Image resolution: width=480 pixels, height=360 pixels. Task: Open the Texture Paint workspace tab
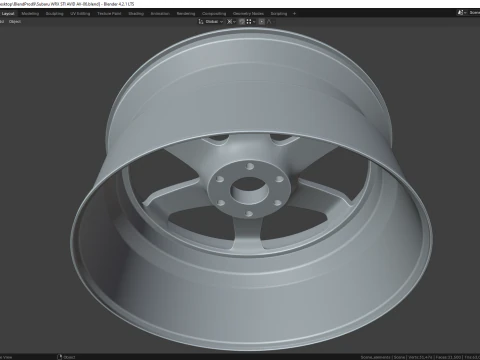(109, 14)
